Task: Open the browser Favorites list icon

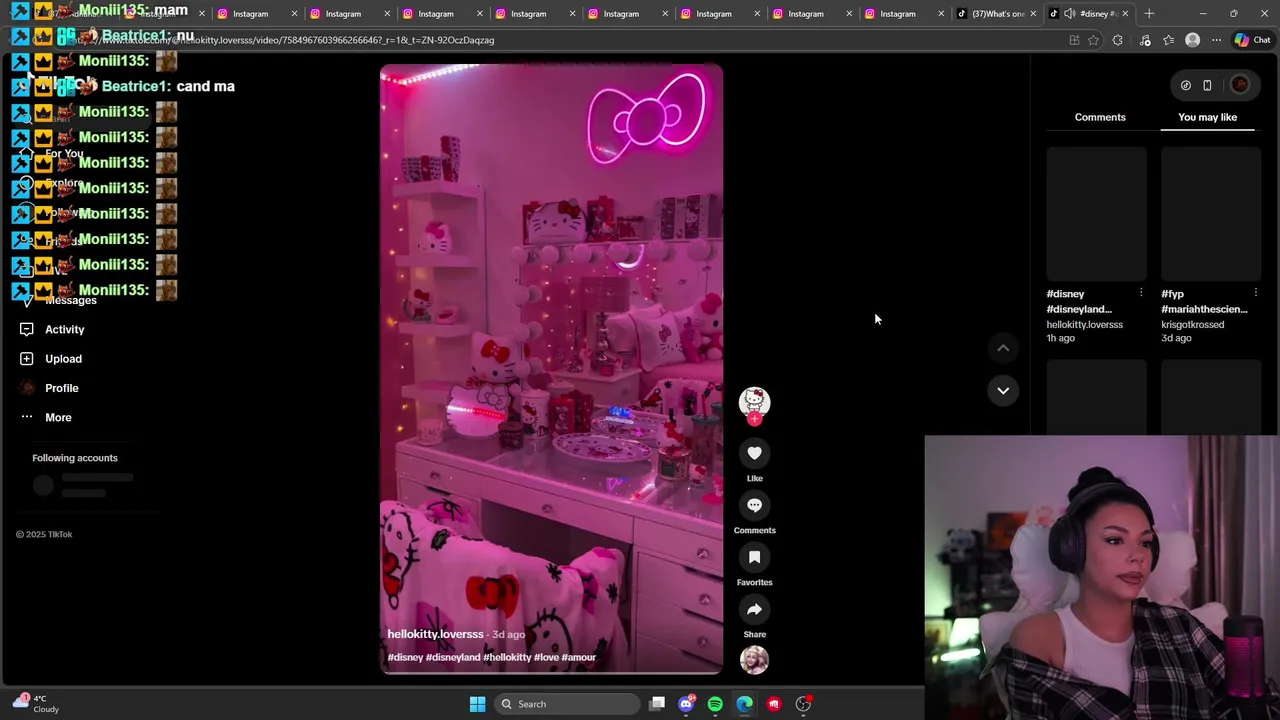Action: pyautogui.click(x=1168, y=40)
